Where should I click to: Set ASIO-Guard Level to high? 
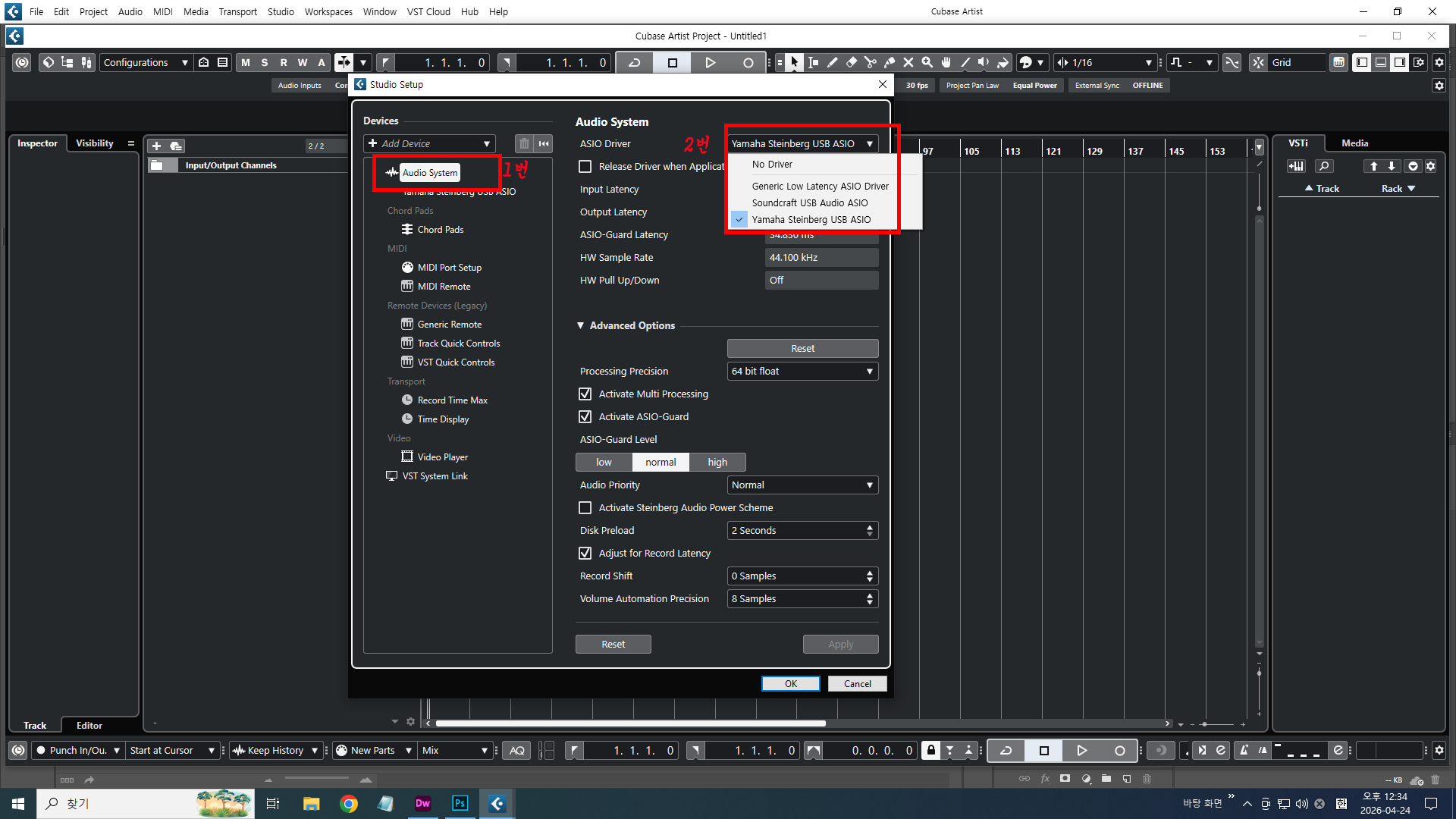click(717, 462)
